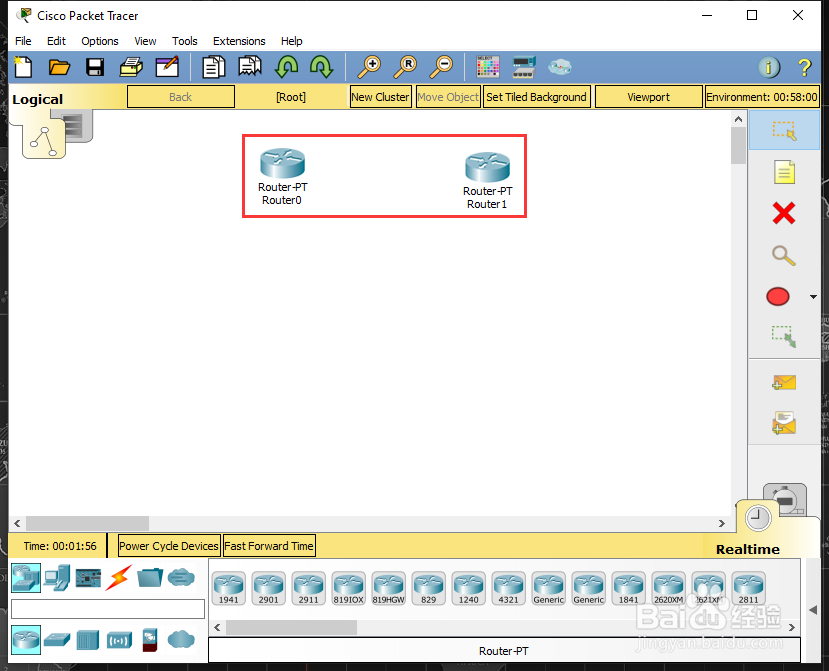Click the Copy icon in the toolbar
This screenshot has height=671, width=829.
(x=214, y=67)
